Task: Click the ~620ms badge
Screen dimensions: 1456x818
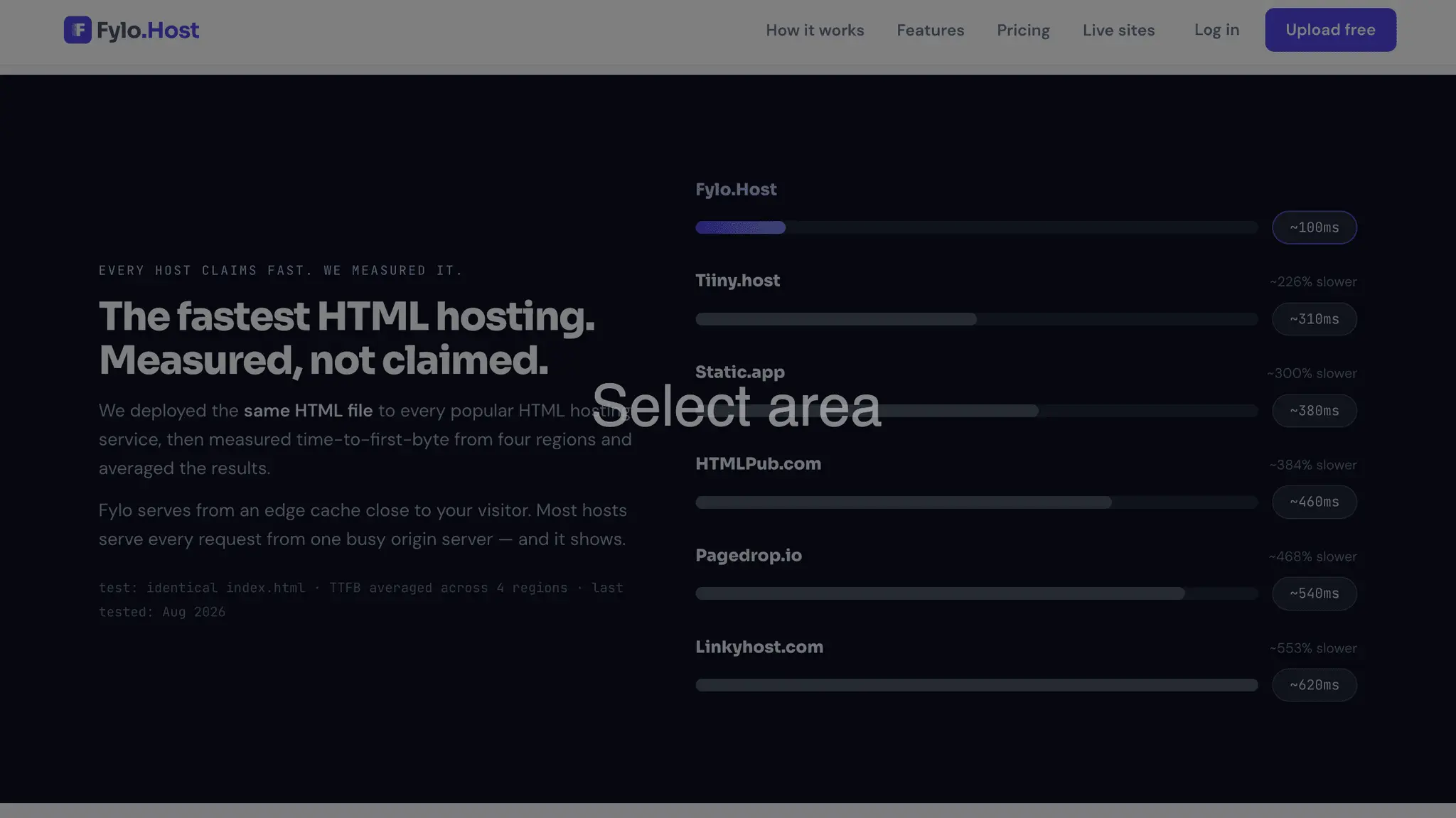Action: point(1315,685)
